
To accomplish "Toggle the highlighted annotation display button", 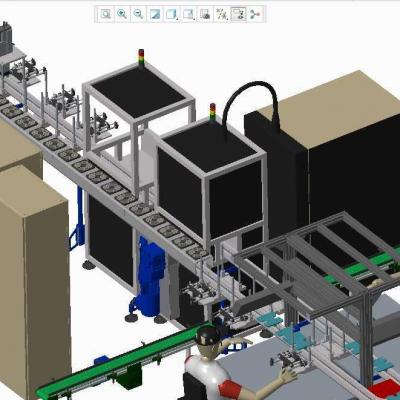I will tap(239, 14).
